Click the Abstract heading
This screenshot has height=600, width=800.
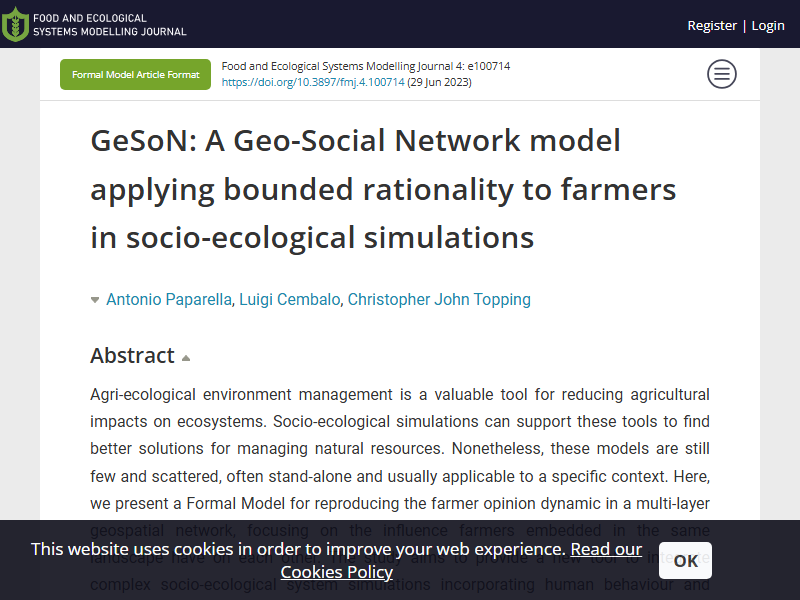point(132,356)
